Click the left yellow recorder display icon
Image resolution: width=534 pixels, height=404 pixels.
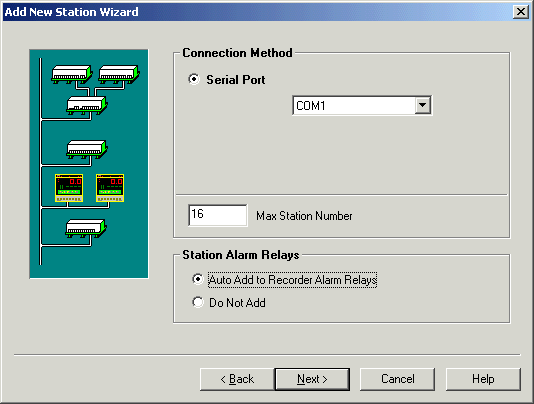tap(69, 188)
